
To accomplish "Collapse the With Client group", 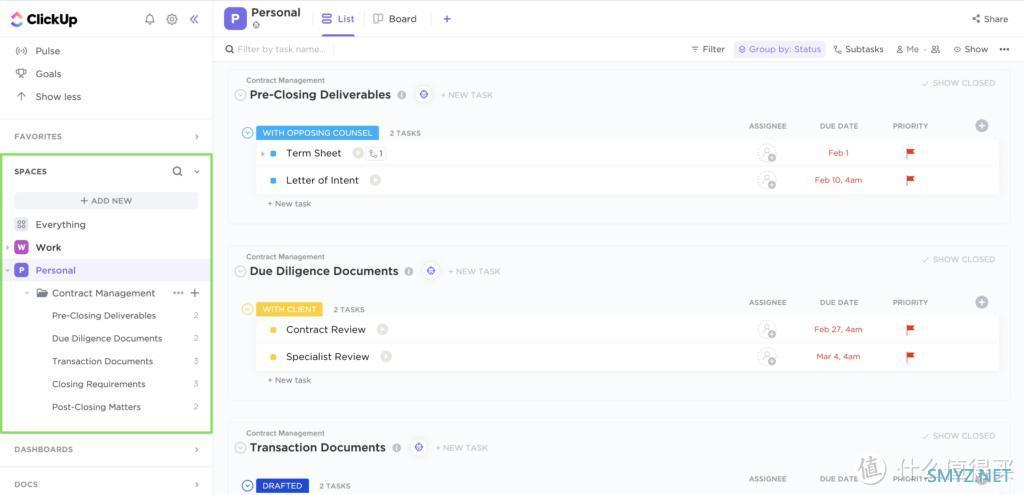I will pyautogui.click(x=247, y=309).
